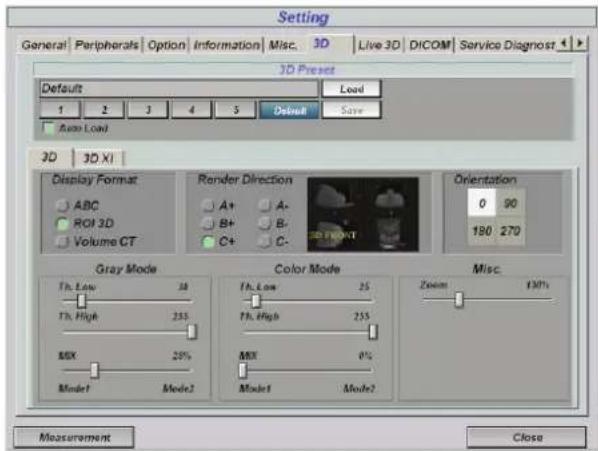Select render direction B-
This screenshot has width=598, height=451.
[264, 224]
